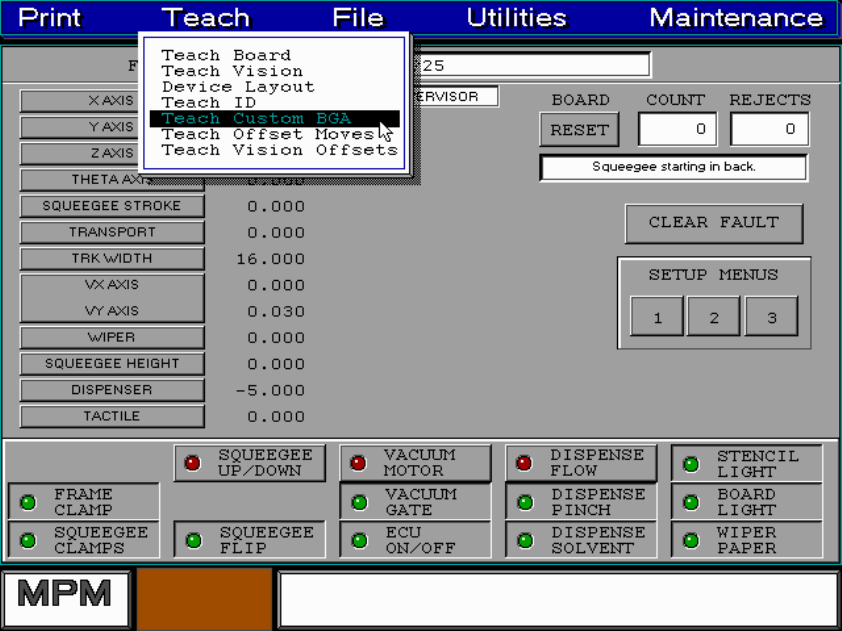Viewport: 842px width, 631px height.
Task: Click the orange status color block
Action: point(204,600)
